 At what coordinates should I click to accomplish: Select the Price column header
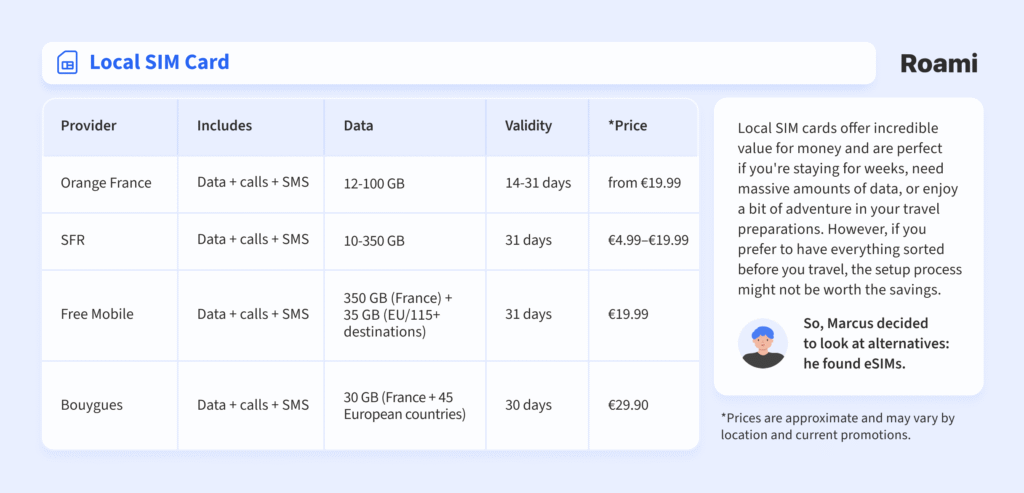pyautogui.click(x=627, y=126)
